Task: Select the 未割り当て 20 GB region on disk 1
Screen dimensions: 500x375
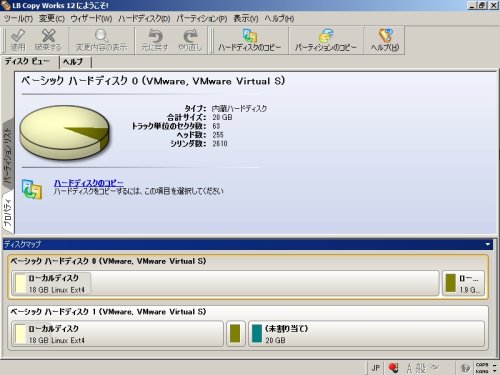Action: point(366,334)
